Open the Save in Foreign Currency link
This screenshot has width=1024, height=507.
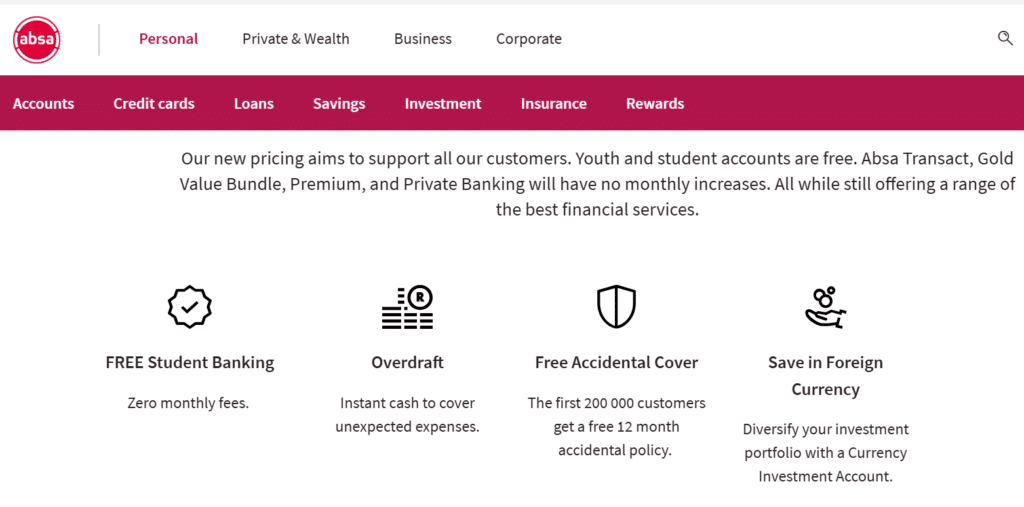825,375
